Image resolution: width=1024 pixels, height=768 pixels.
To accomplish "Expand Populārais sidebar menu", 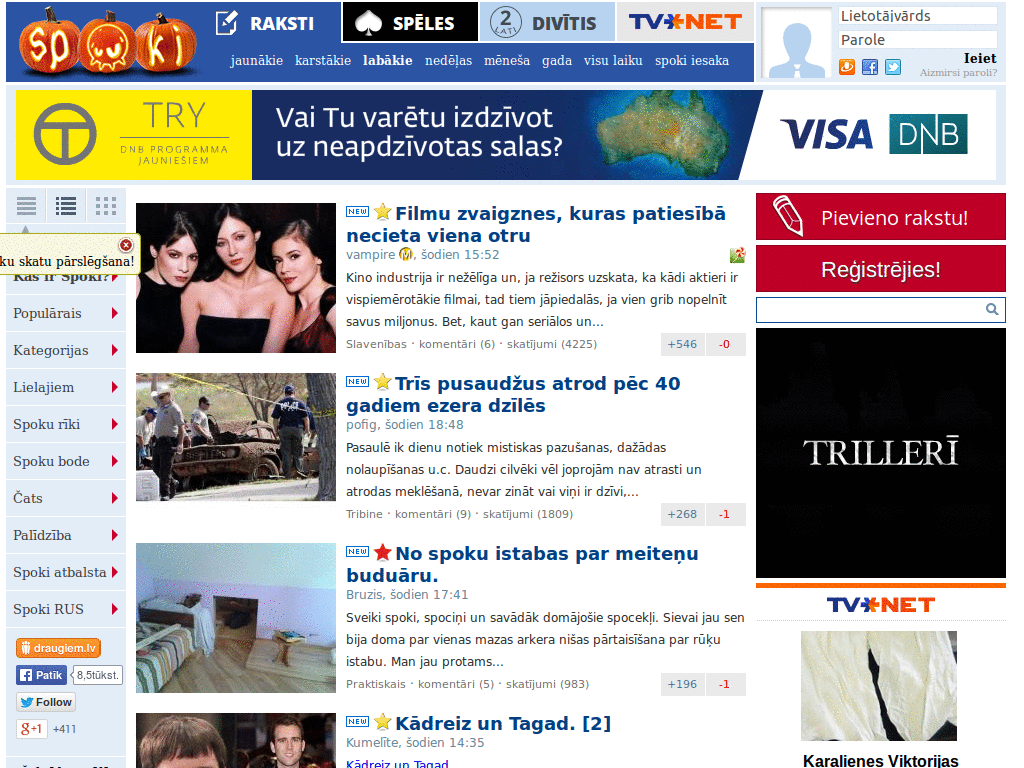I will pyautogui.click(x=66, y=313).
